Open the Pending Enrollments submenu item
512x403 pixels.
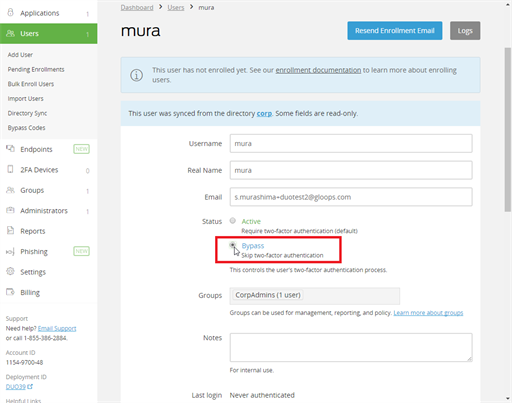[36, 69]
